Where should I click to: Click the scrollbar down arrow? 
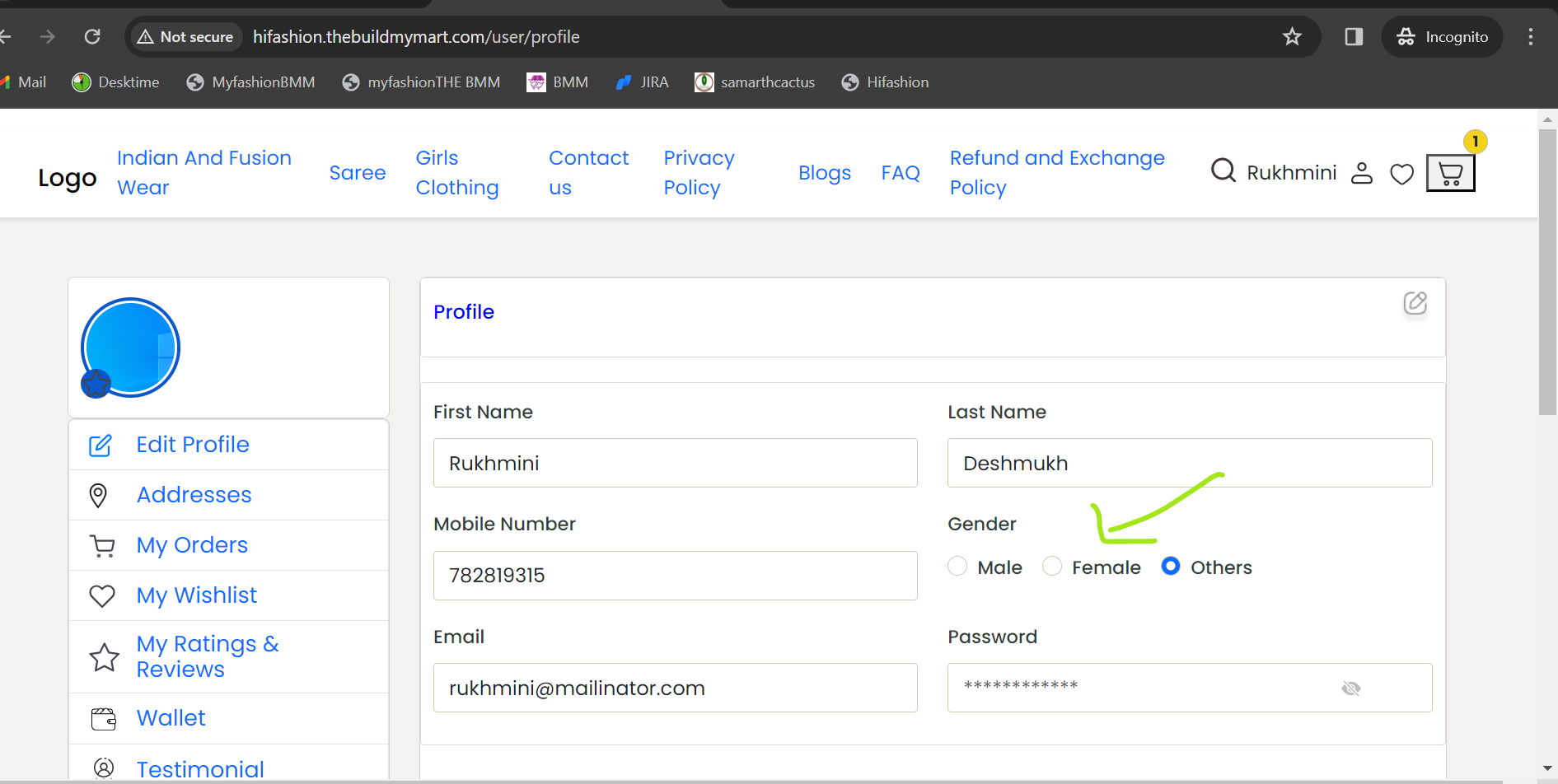tap(1547, 768)
